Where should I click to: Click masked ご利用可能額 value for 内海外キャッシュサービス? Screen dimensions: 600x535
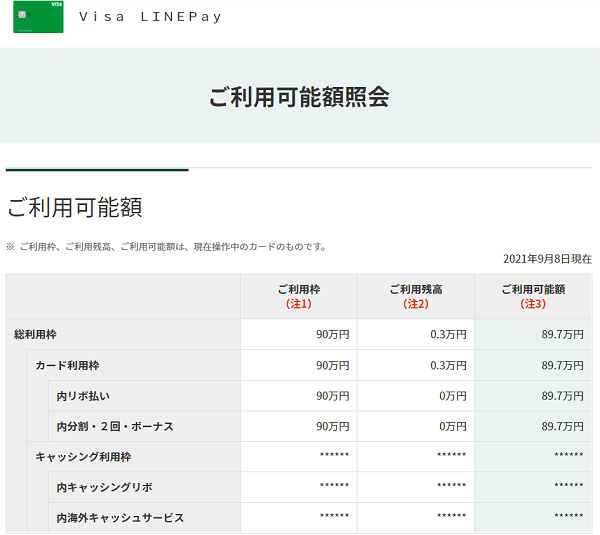[569, 516]
